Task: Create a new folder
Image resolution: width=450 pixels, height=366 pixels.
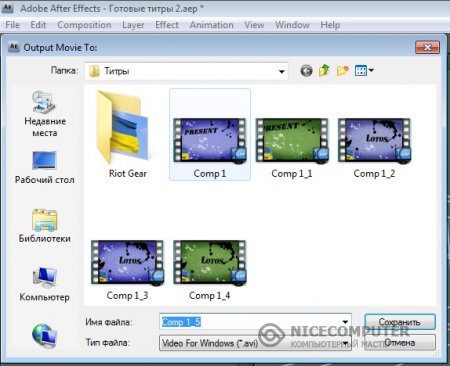Action: [342, 71]
